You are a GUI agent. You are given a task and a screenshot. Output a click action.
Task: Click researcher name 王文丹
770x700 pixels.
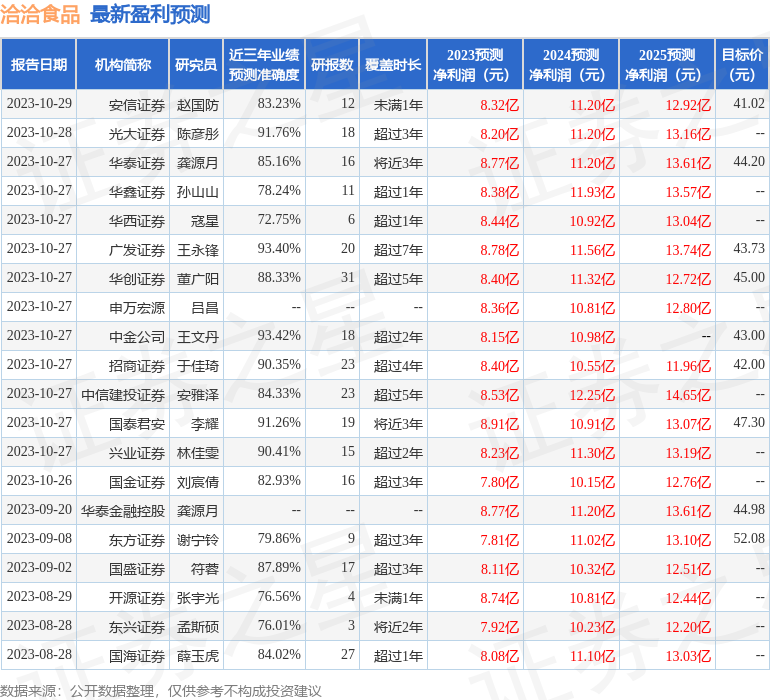197,337
